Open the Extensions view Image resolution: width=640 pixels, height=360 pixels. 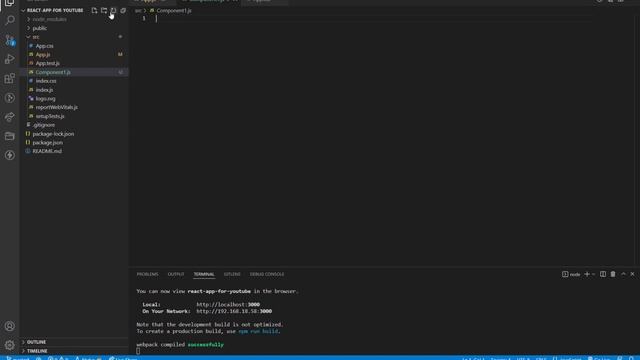click(x=10, y=78)
